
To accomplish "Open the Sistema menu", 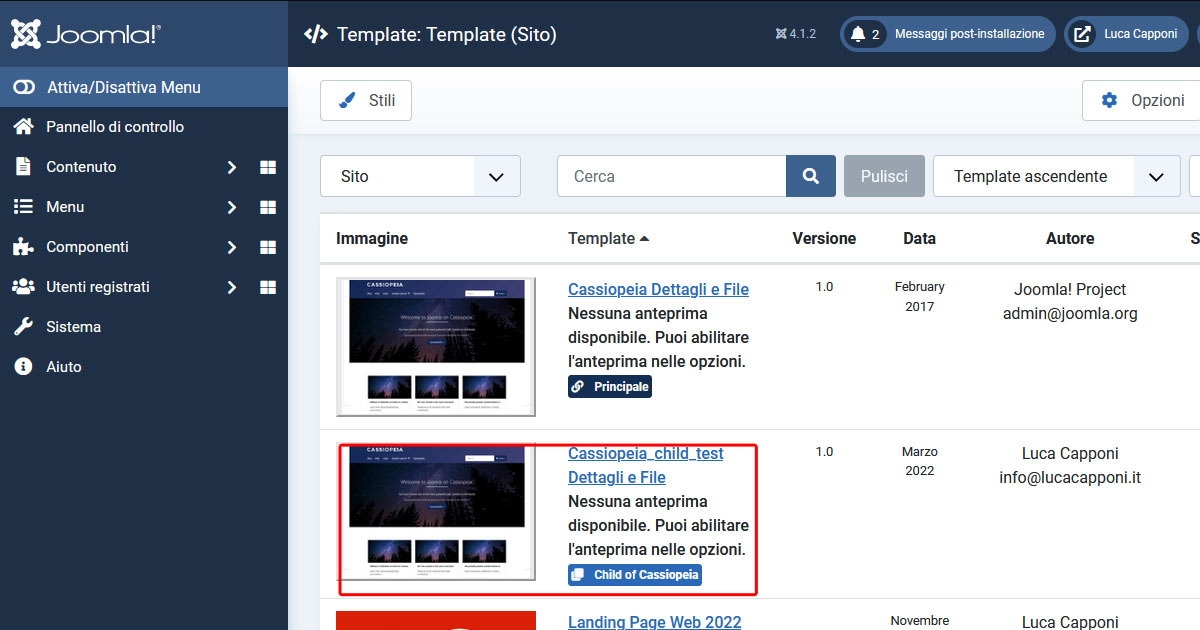I will pos(73,327).
